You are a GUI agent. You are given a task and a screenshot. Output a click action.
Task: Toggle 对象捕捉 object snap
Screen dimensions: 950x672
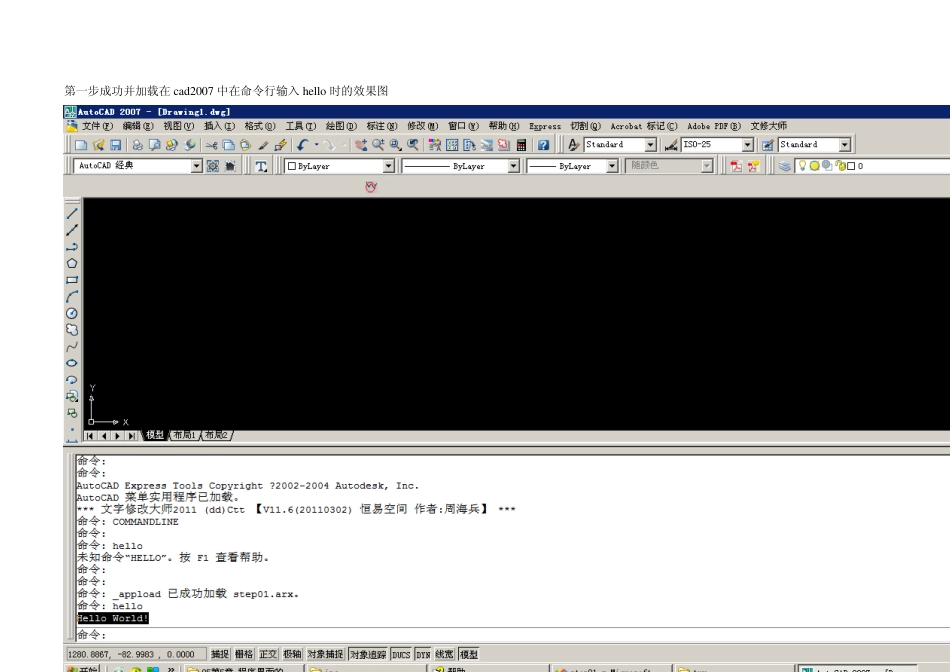[325, 654]
